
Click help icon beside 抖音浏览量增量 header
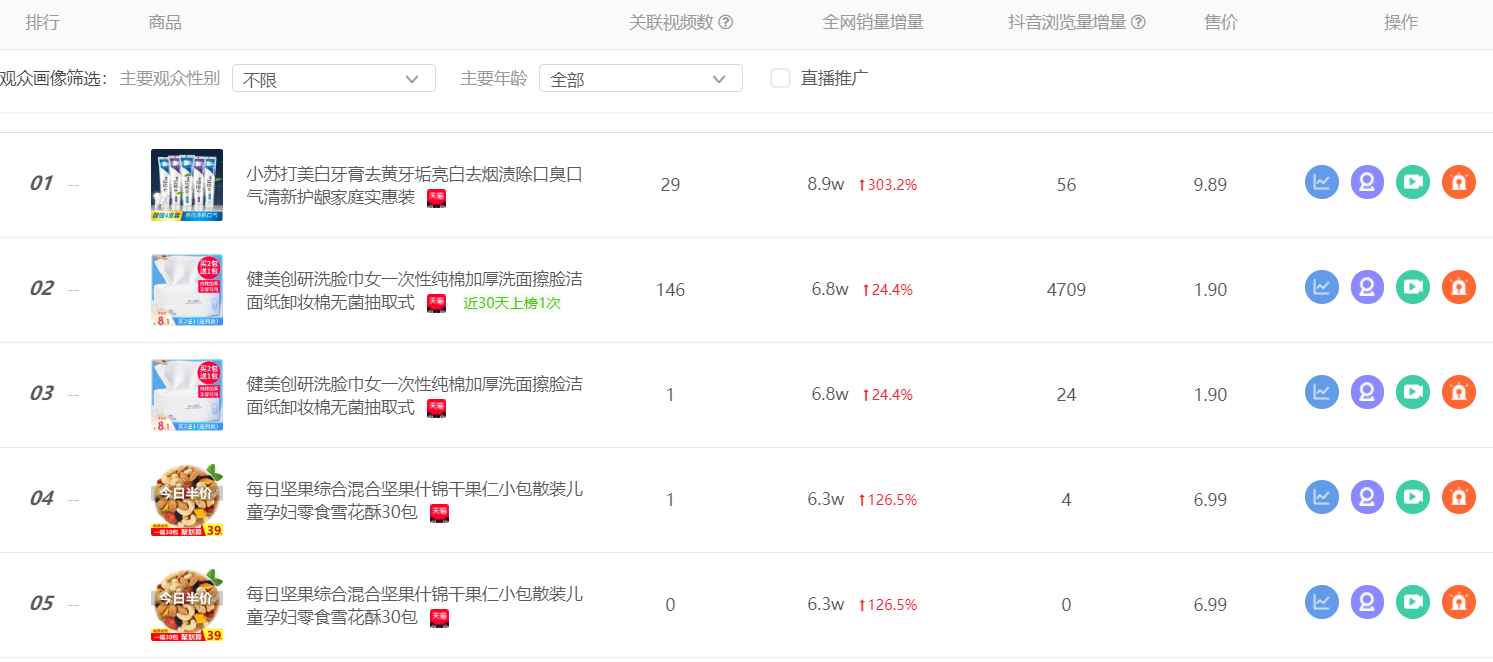(x=1138, y=23)
